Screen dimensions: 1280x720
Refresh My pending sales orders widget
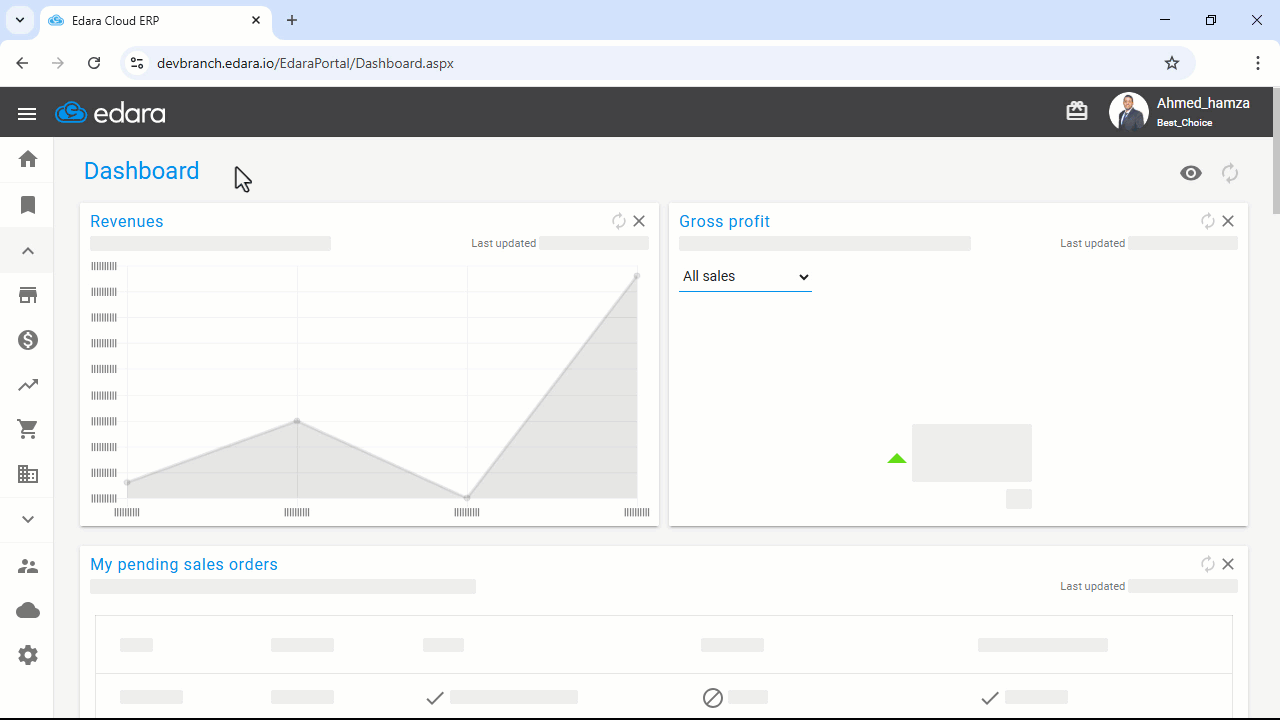pos(1208,564)
